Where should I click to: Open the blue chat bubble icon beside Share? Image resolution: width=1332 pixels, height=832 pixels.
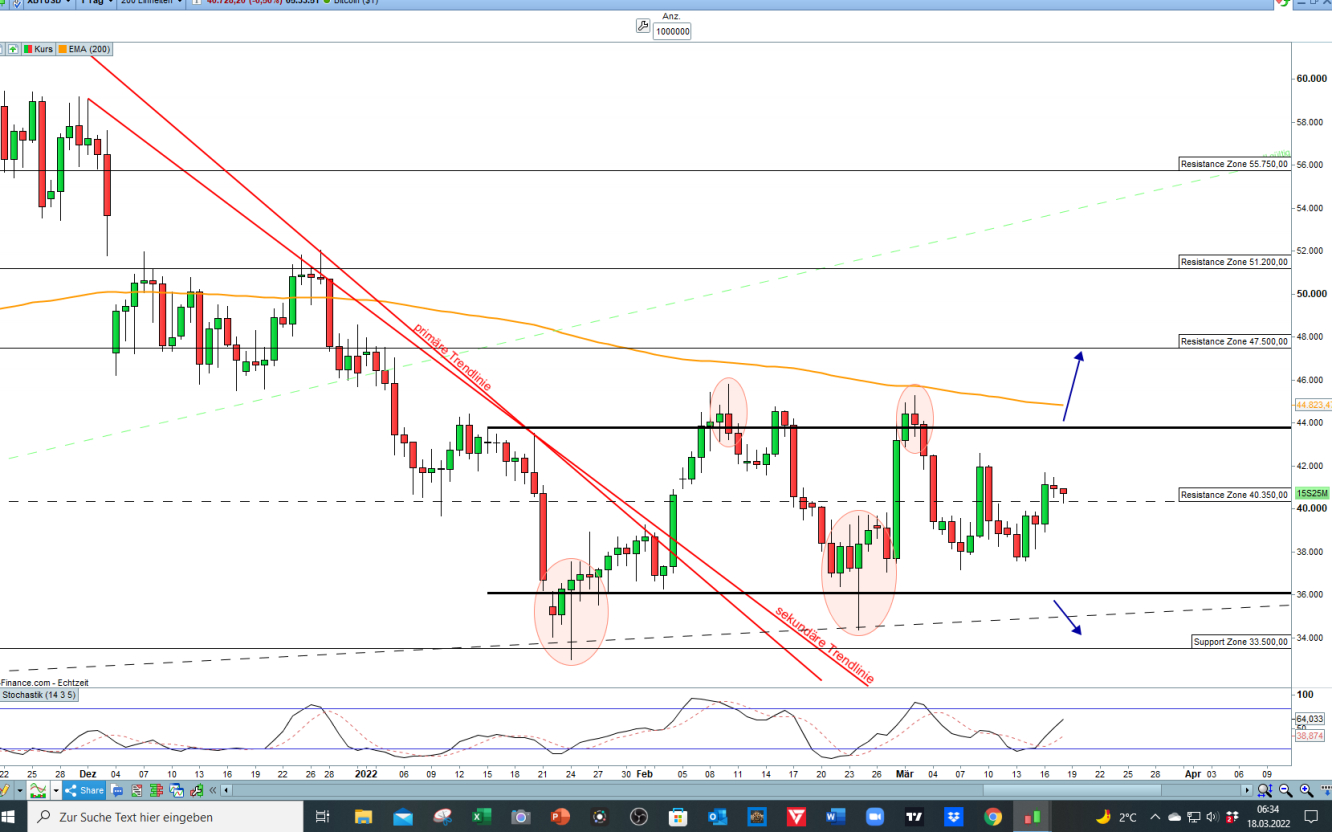(116, 790)
